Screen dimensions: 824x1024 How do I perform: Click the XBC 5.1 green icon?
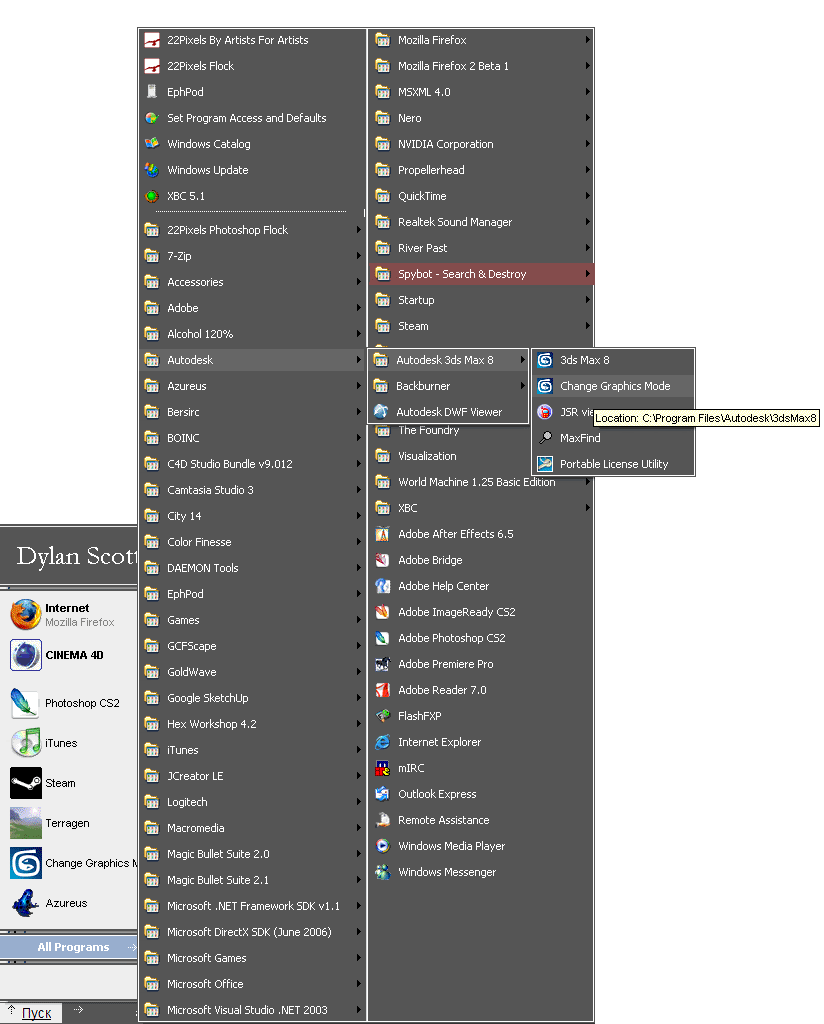click(x=152, y=196)
